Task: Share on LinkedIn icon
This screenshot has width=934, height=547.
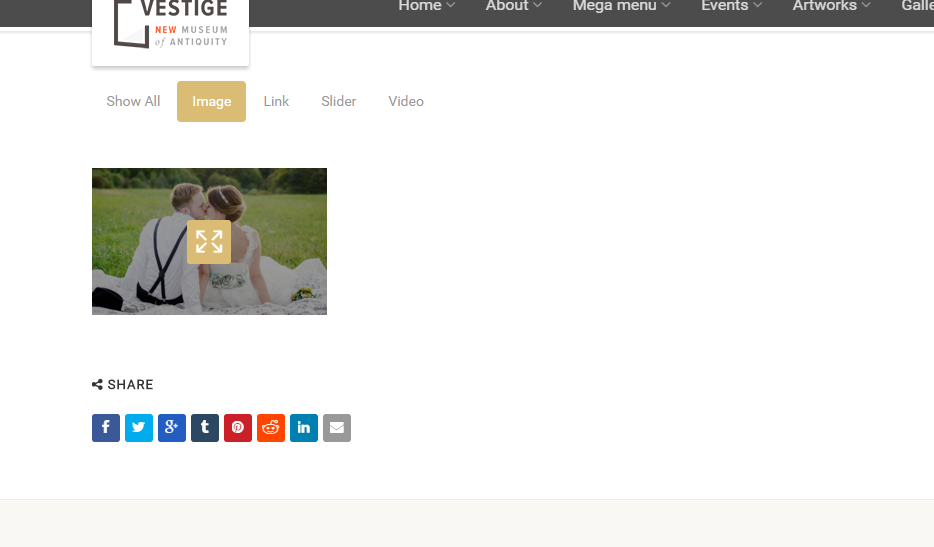Action: (x=304, y=428)
